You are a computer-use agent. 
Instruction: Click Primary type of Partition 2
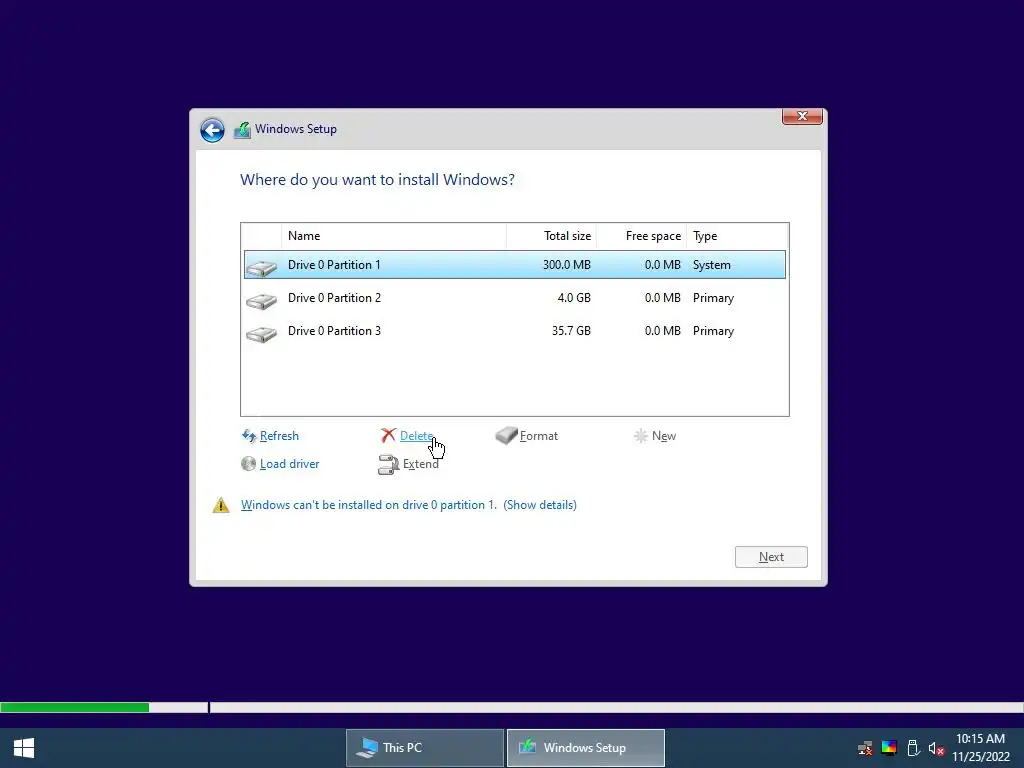coord(713,298)
